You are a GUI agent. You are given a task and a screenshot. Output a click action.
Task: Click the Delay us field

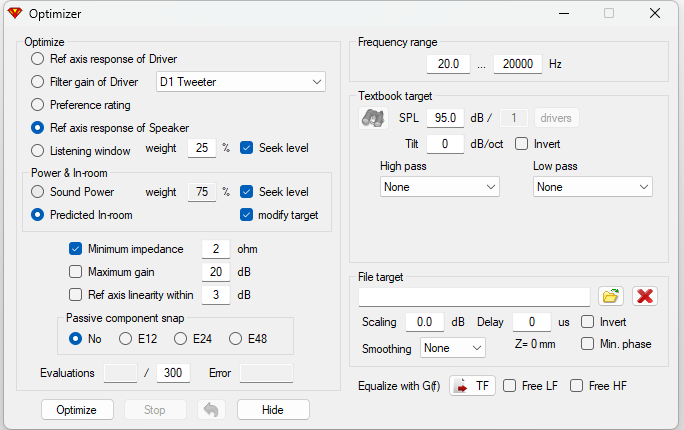[532, 322]
